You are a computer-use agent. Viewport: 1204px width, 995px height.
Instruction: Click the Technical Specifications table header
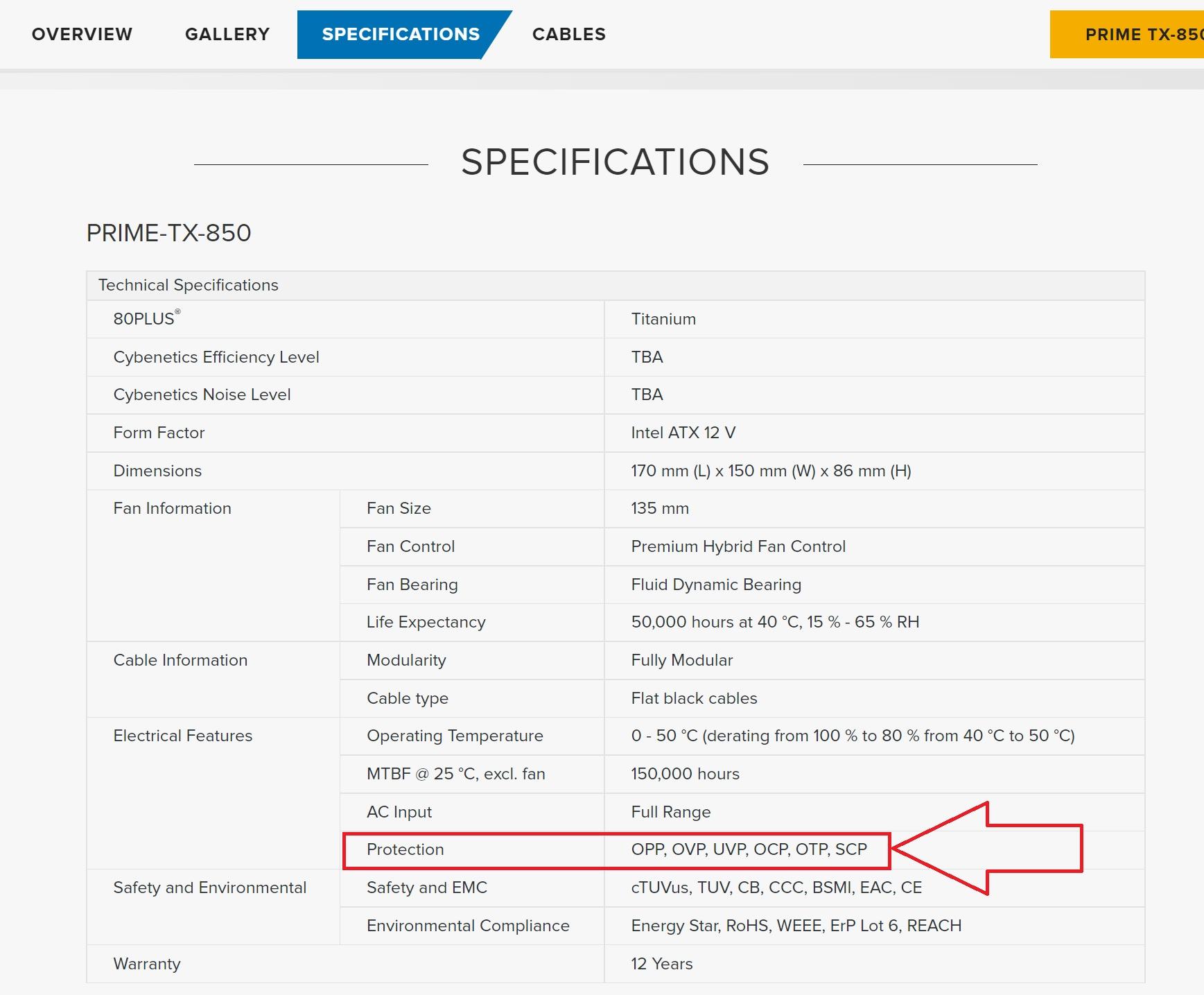pos(616,285)
